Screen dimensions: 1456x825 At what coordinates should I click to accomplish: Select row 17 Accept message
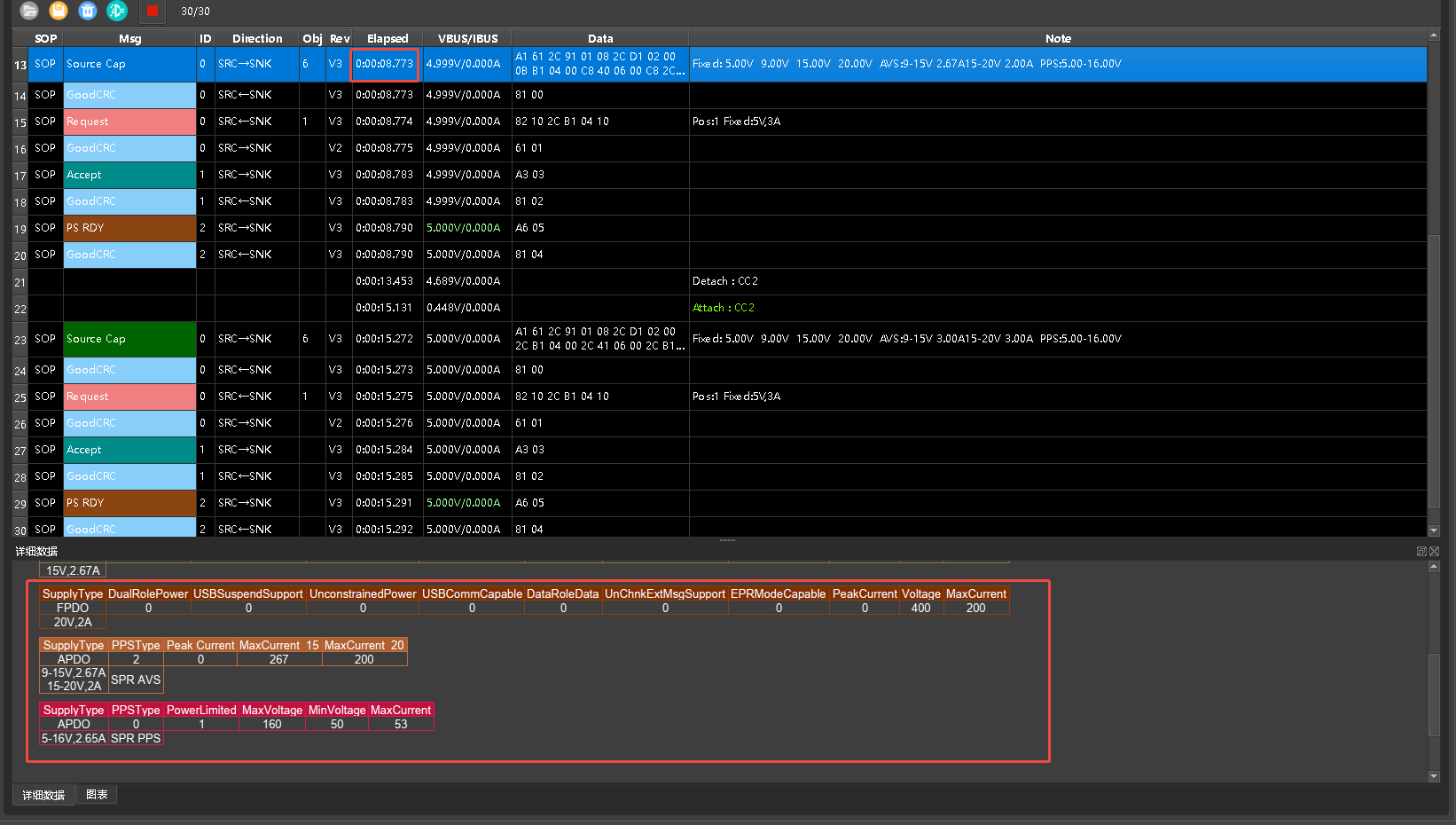tap(129, 175)
